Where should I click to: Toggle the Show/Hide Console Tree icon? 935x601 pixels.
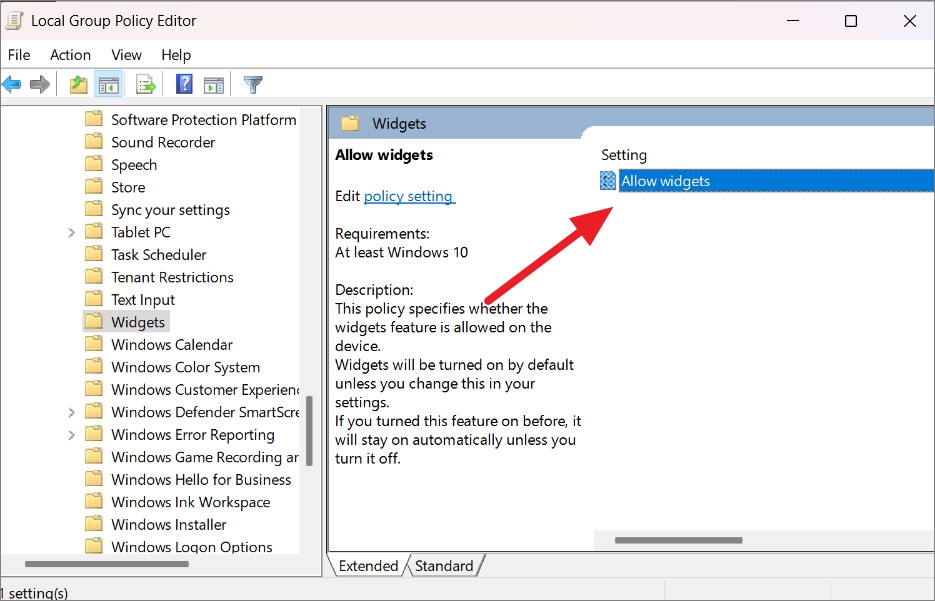[x=109, y=85]
